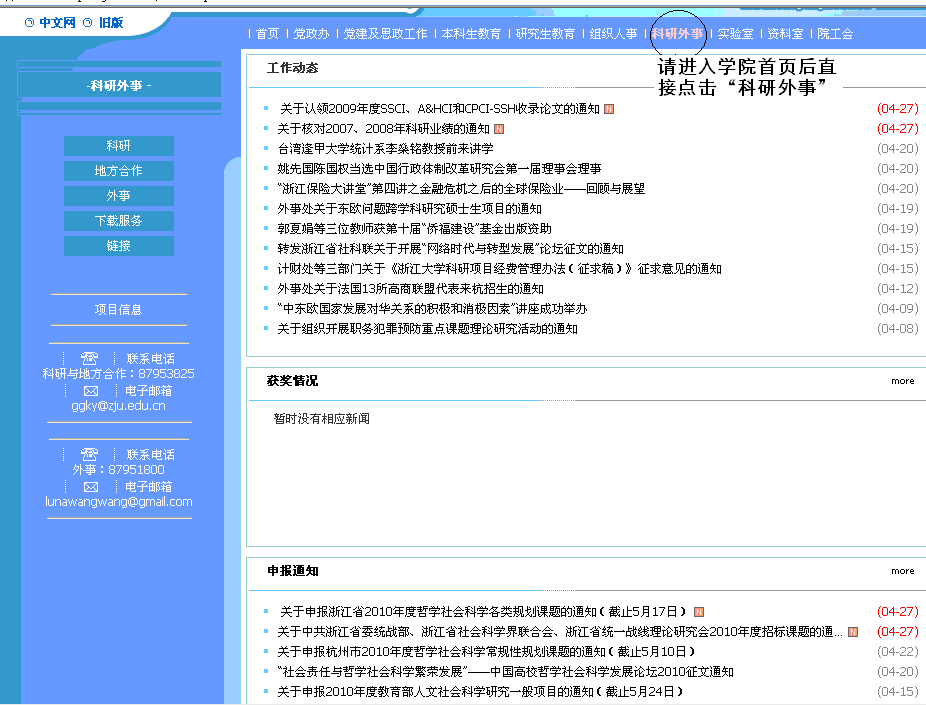Open notice 关于组织开展职务犯罪预防重点课题理论研究活动的通知
This screenshot has height=705, width=926.
[x=428, y=329]
